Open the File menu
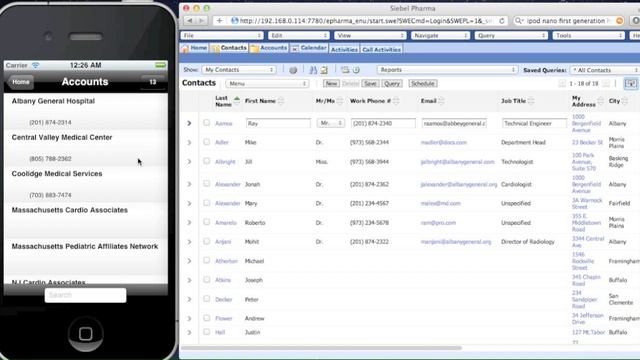This screenshot has height=360, width=640. coord(222,36)
